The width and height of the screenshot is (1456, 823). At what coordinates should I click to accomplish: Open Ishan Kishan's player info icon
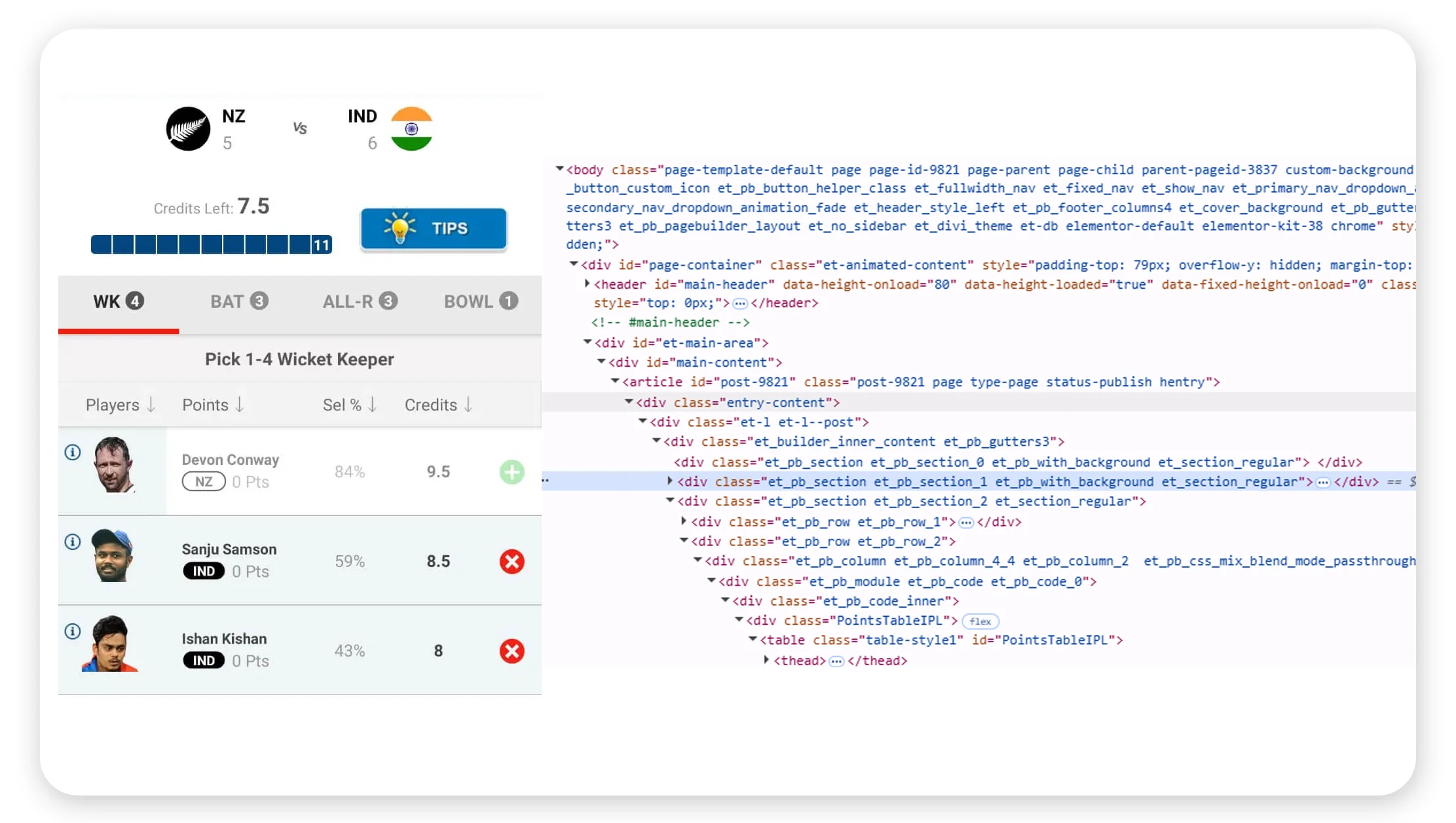[x=73, y=632]
